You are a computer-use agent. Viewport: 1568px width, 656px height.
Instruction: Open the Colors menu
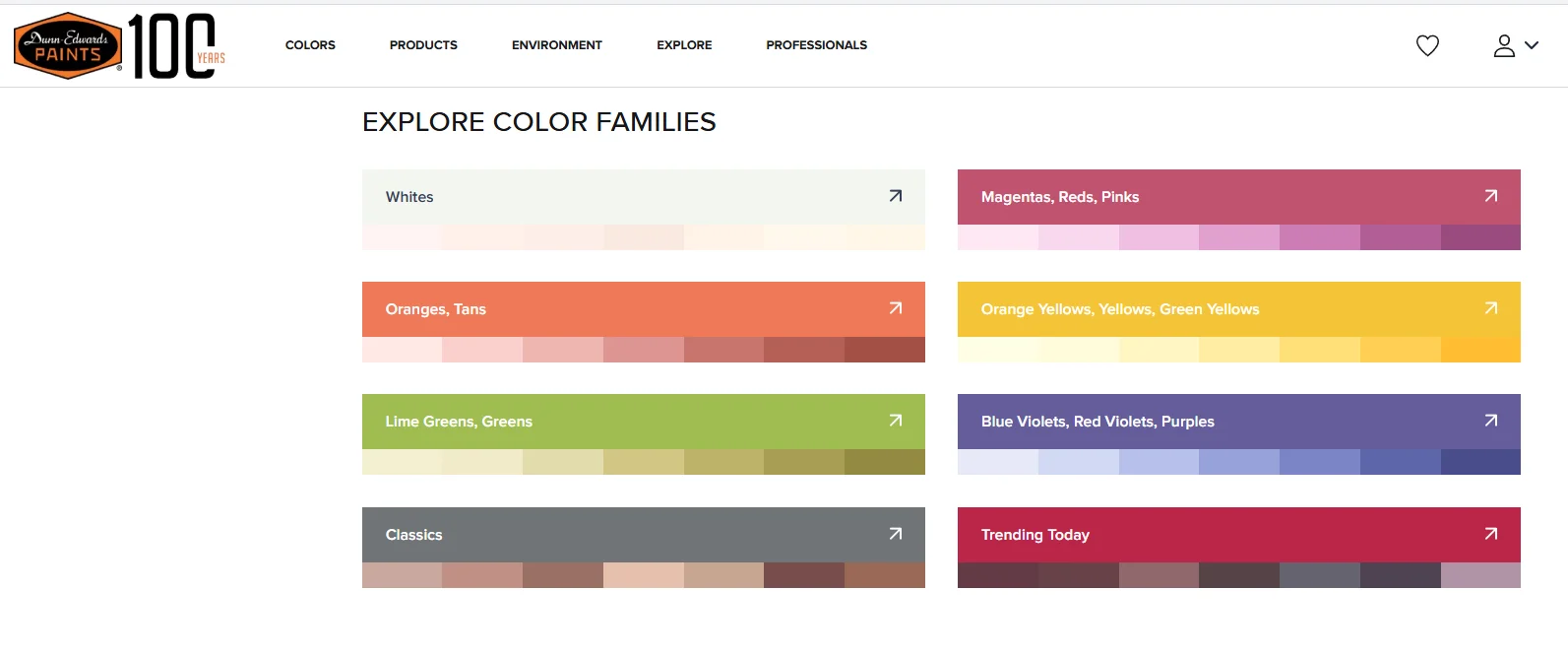point(310,45)
